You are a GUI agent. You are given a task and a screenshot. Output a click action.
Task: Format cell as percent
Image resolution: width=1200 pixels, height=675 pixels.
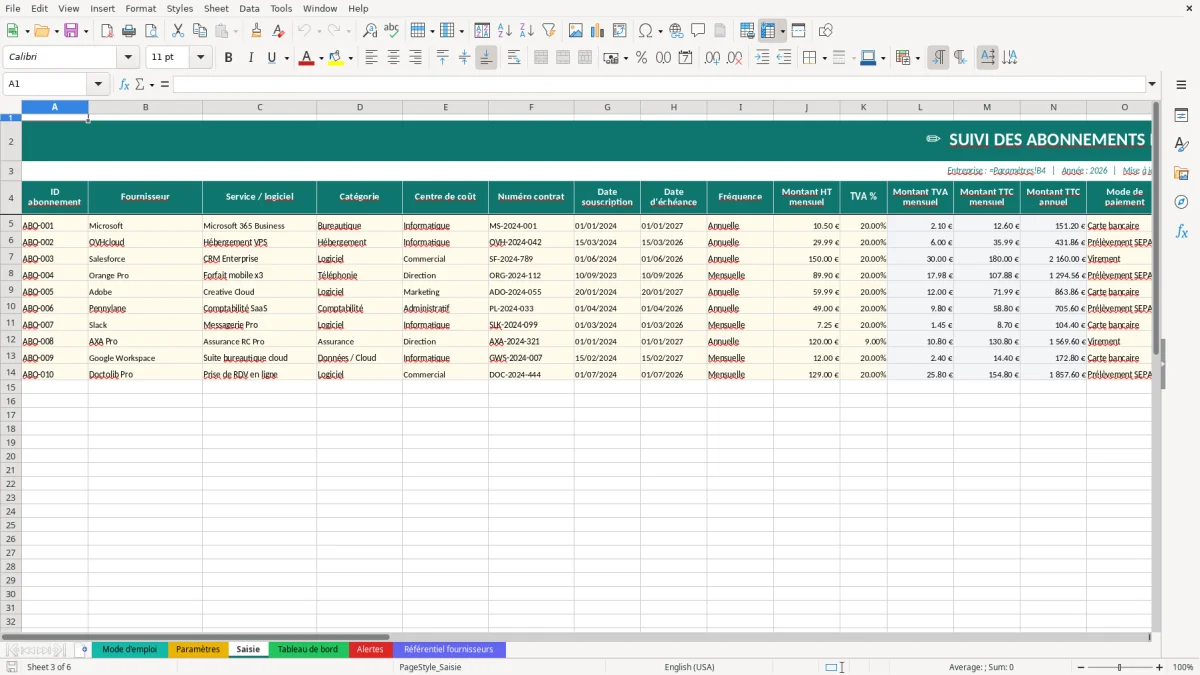point(642,58)
